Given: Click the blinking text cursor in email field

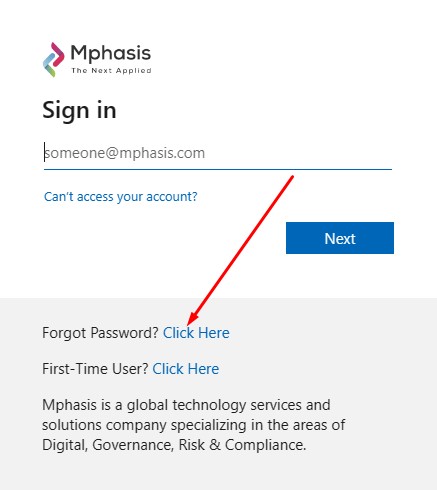Looking at the screenshot, I should pos(44,152).
